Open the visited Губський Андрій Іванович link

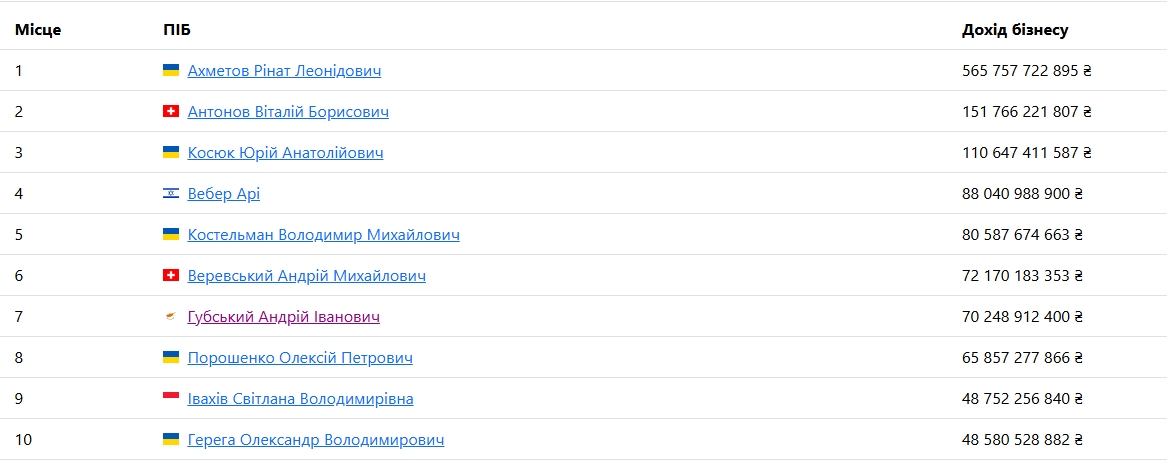click(283, 317)
